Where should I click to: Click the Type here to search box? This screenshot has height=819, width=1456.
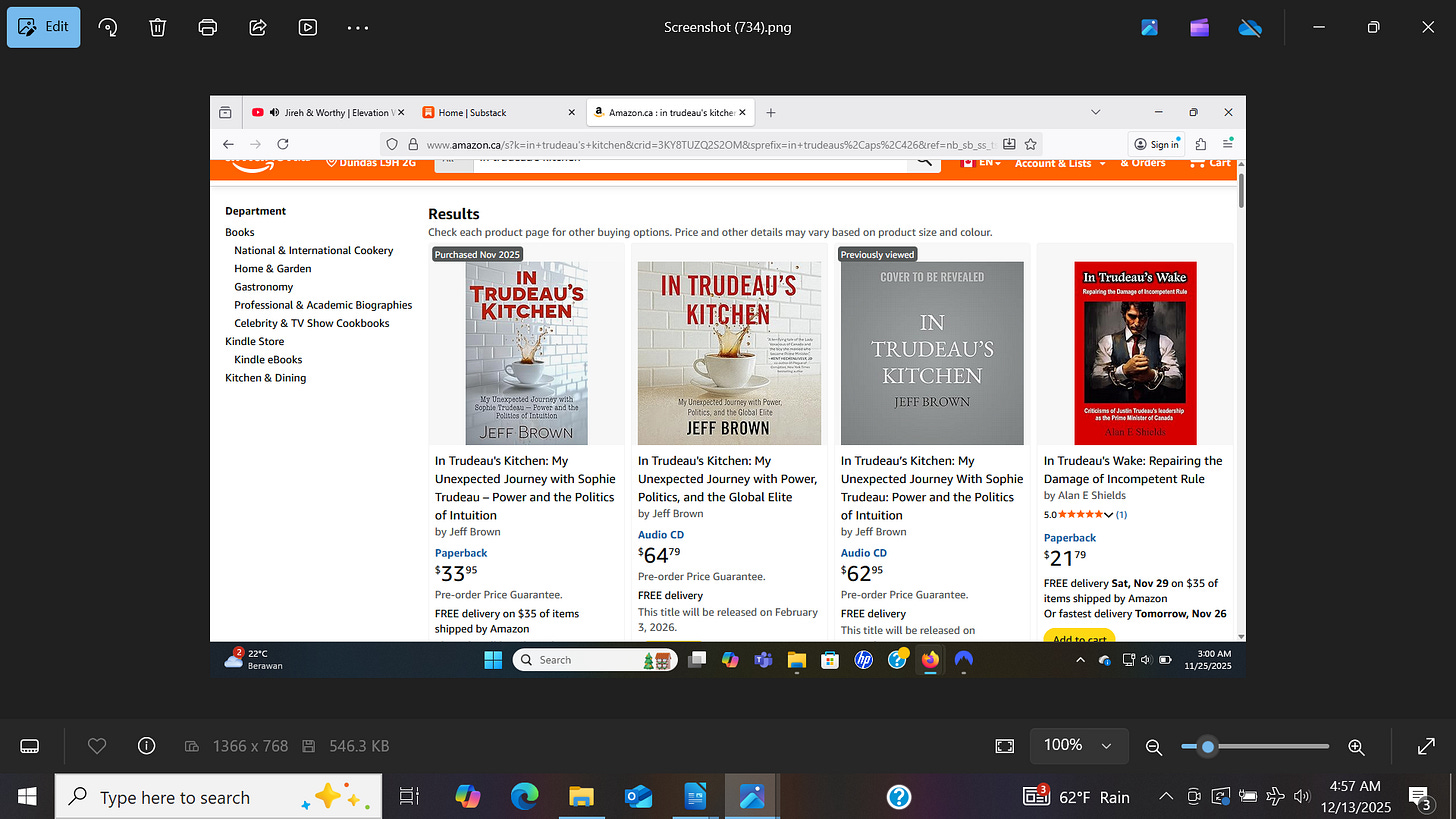point(217,797)
